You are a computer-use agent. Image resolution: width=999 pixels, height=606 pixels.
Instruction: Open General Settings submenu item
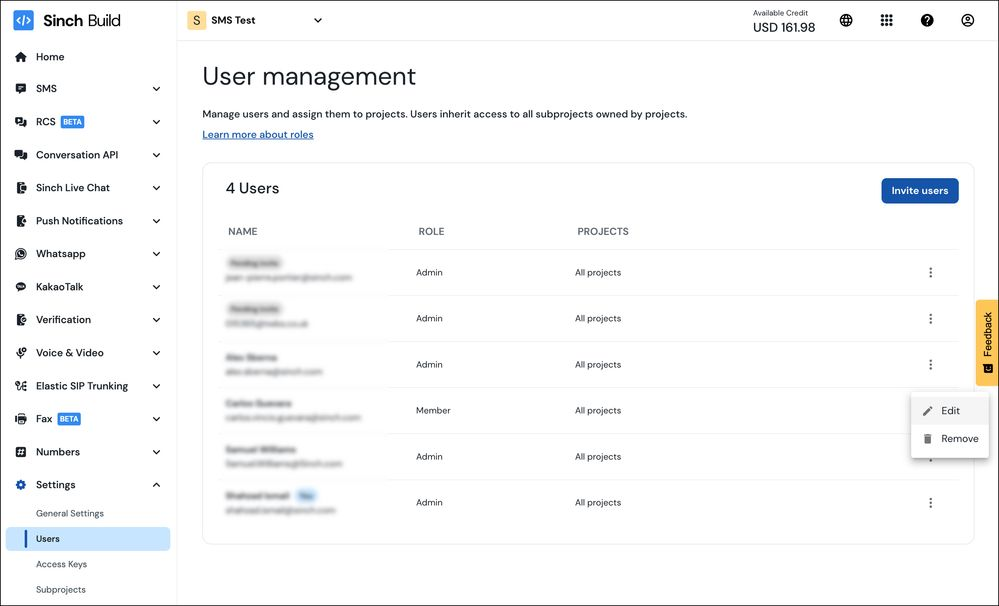69,514
